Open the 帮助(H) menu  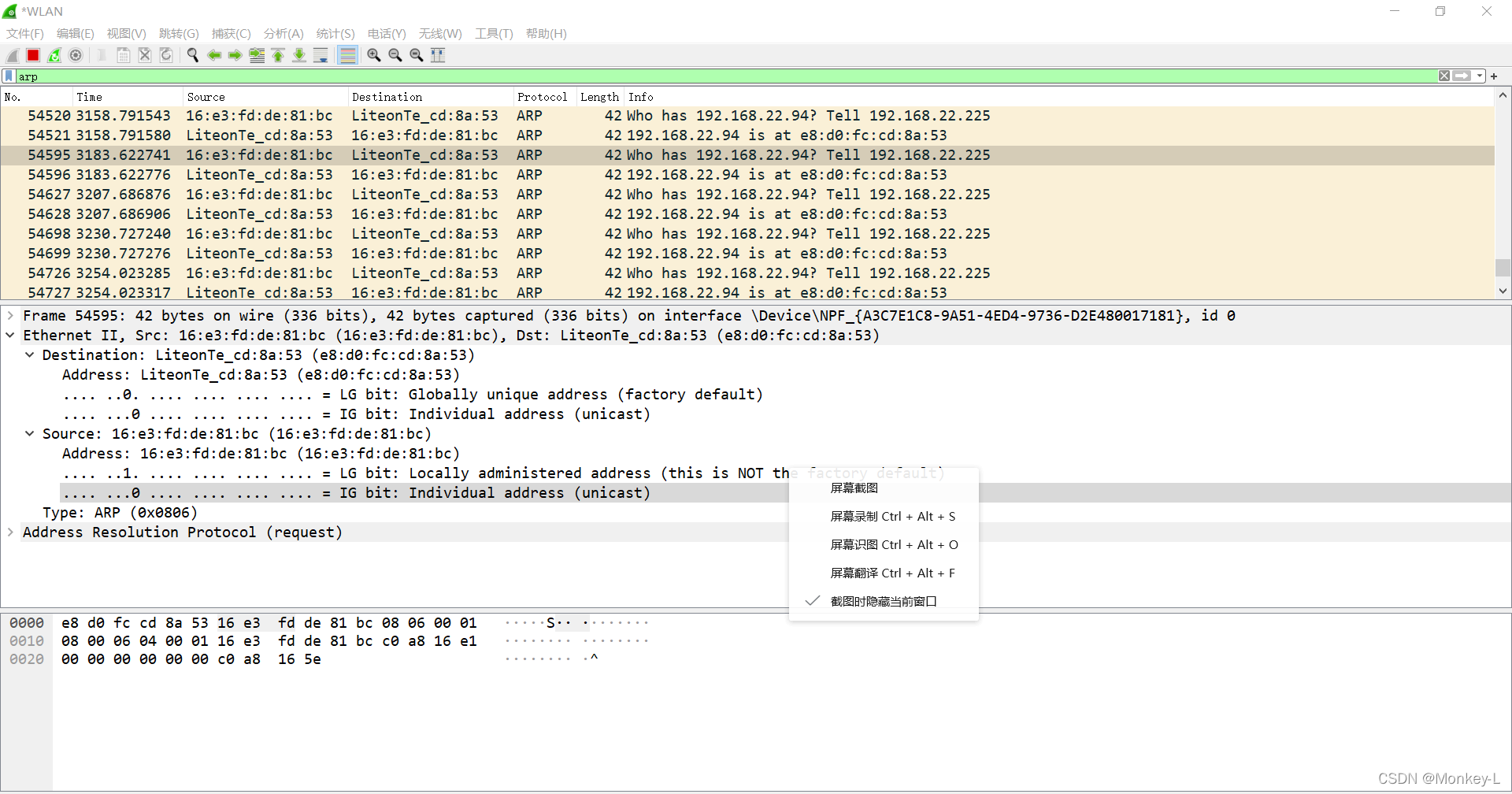coord(547,34)
